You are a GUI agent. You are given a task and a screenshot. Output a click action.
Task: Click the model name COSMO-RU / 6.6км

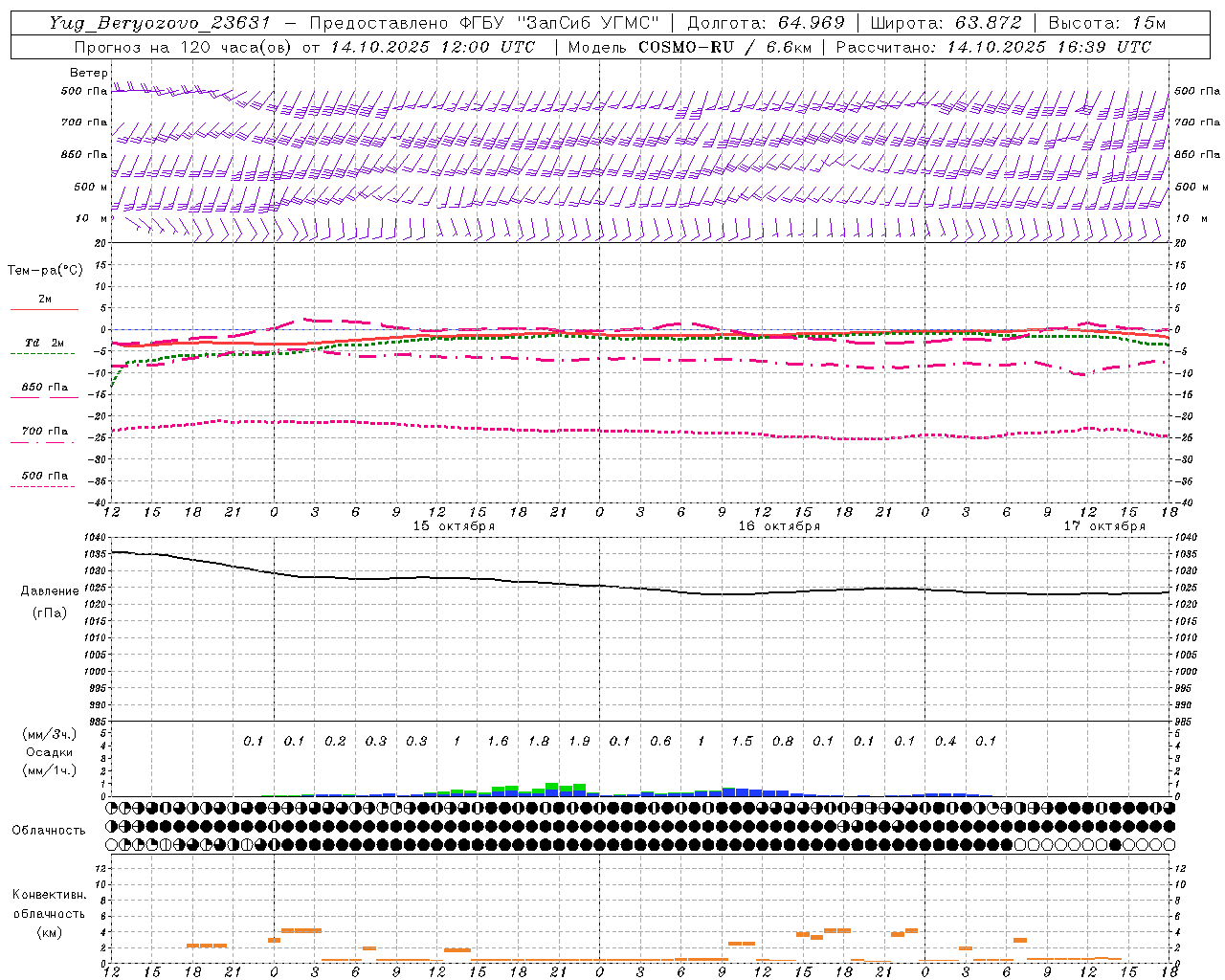[x=724, y=47]
